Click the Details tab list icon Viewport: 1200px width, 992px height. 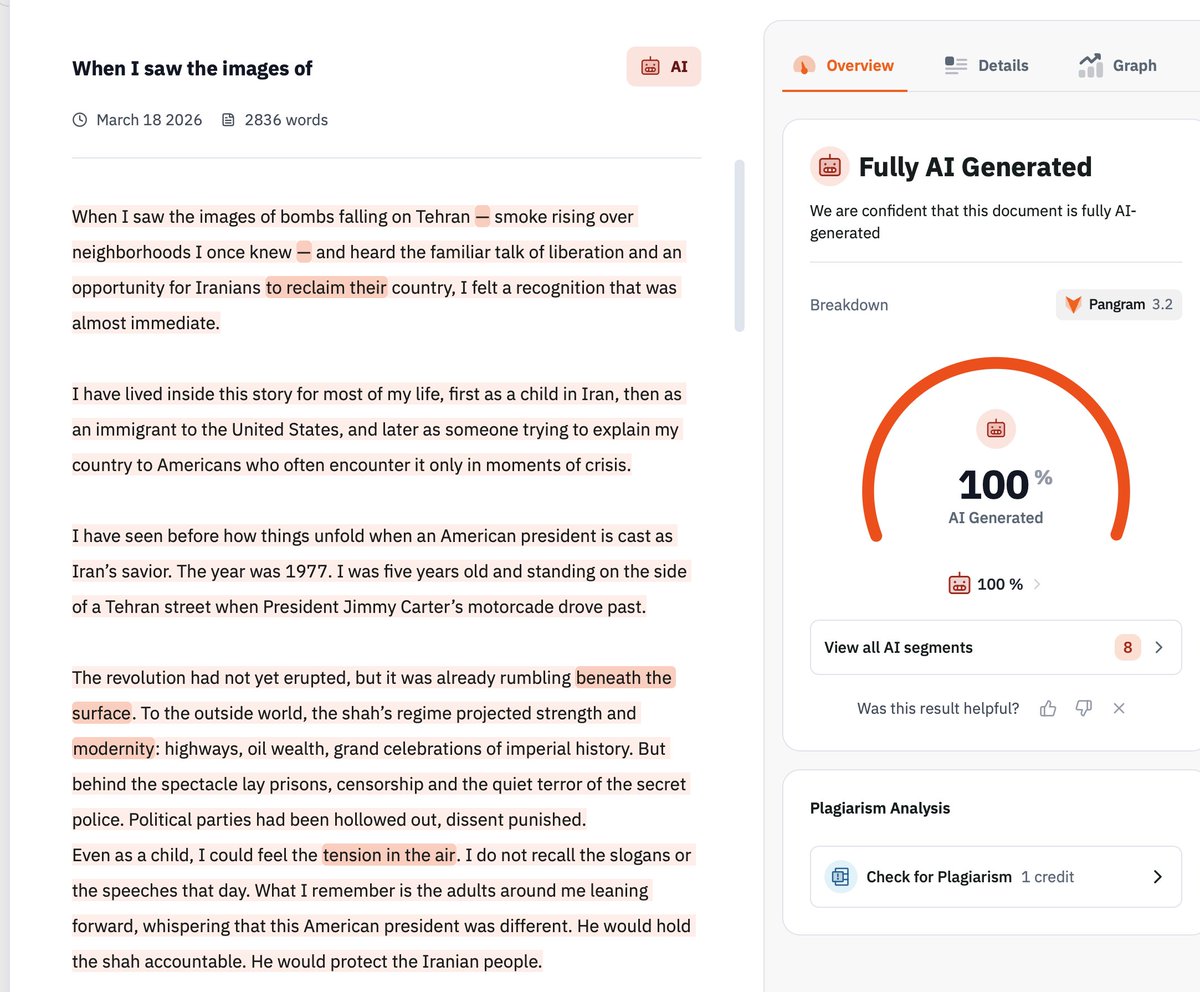pyautogui.click(x=956, y=66)
